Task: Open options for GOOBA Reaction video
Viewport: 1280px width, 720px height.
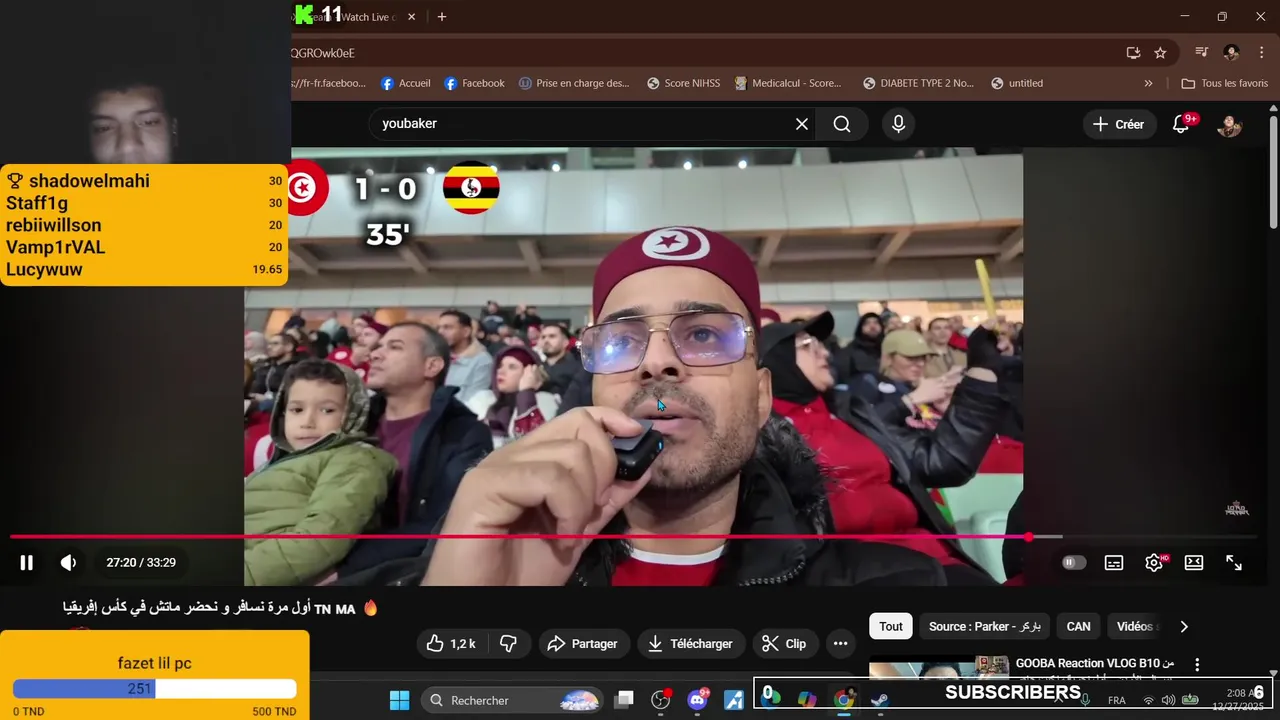Action: [1197, 665]
